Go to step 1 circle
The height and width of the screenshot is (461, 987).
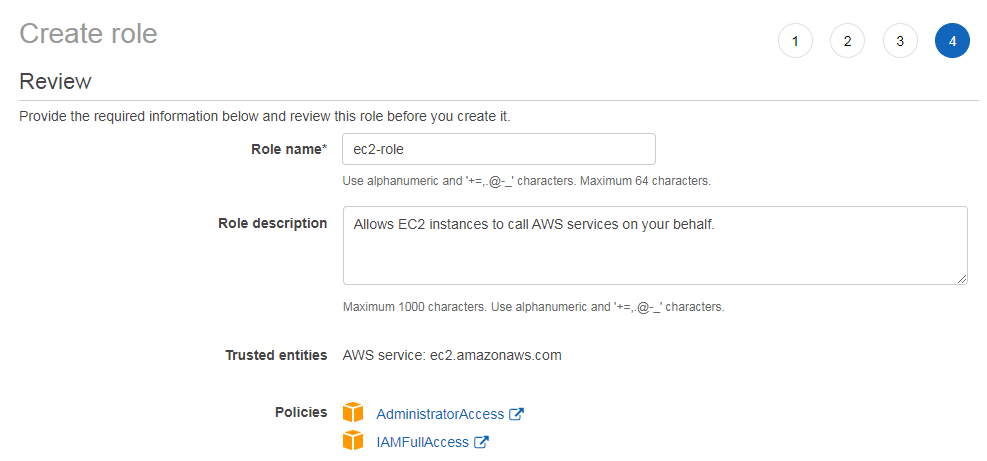click(795, 41)
